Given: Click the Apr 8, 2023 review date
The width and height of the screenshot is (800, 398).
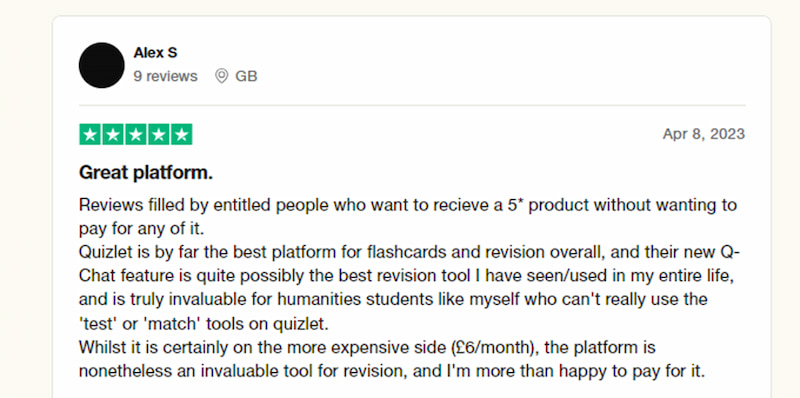Looking at the screenshot, I should (x=704, y=134).
